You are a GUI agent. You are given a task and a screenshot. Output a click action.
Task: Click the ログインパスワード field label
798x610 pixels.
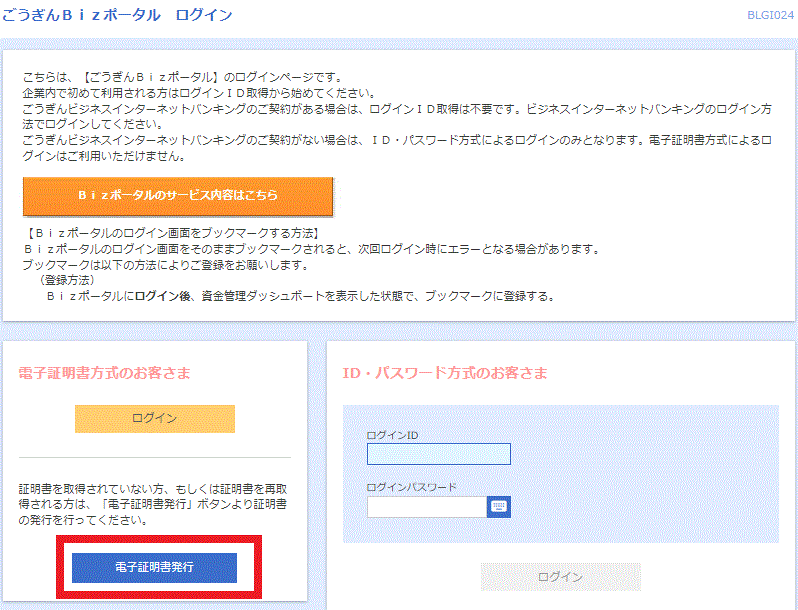[x=412, y=487]
